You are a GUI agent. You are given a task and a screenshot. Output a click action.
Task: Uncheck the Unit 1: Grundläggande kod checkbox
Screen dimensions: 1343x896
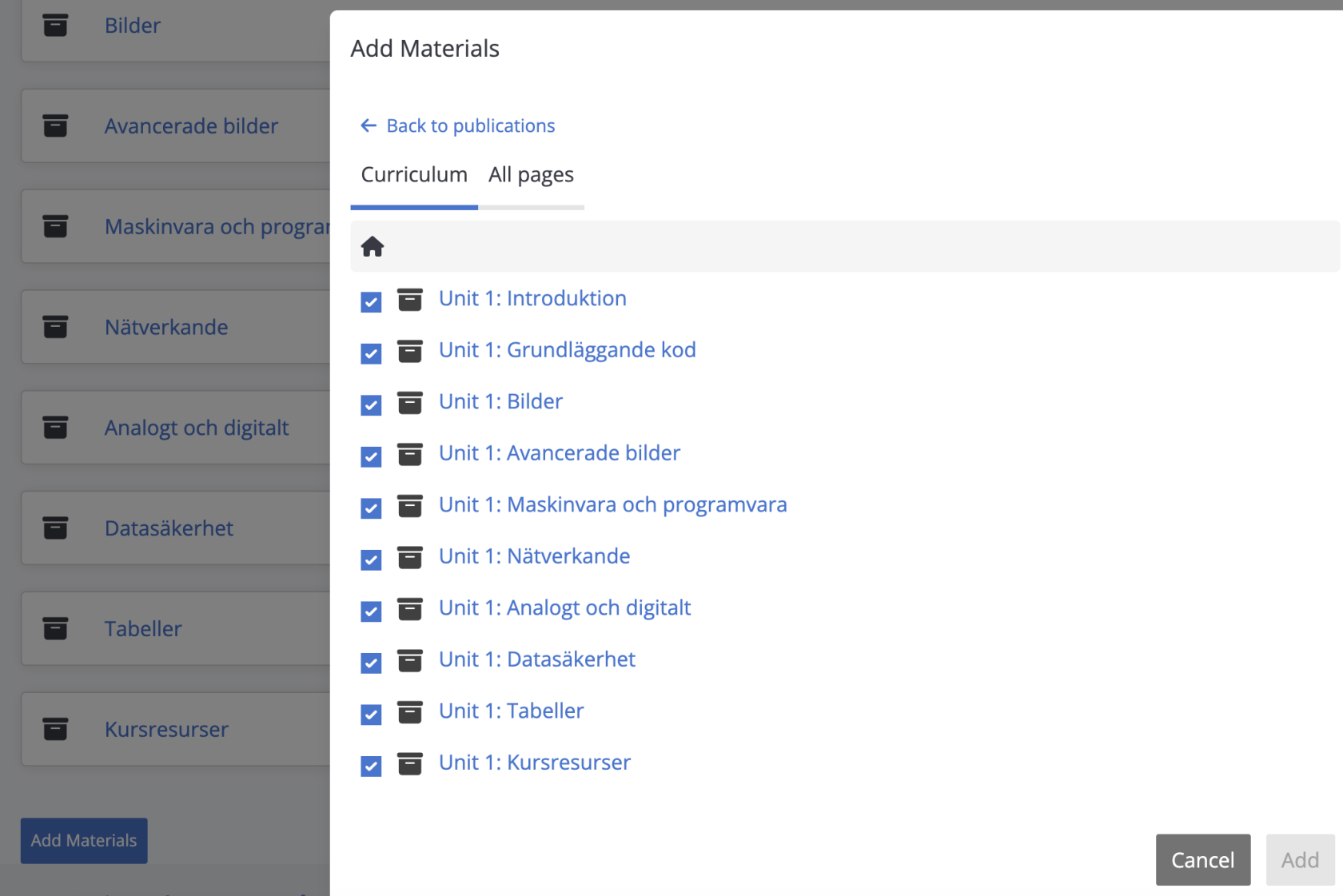click(x=371, y=353)
